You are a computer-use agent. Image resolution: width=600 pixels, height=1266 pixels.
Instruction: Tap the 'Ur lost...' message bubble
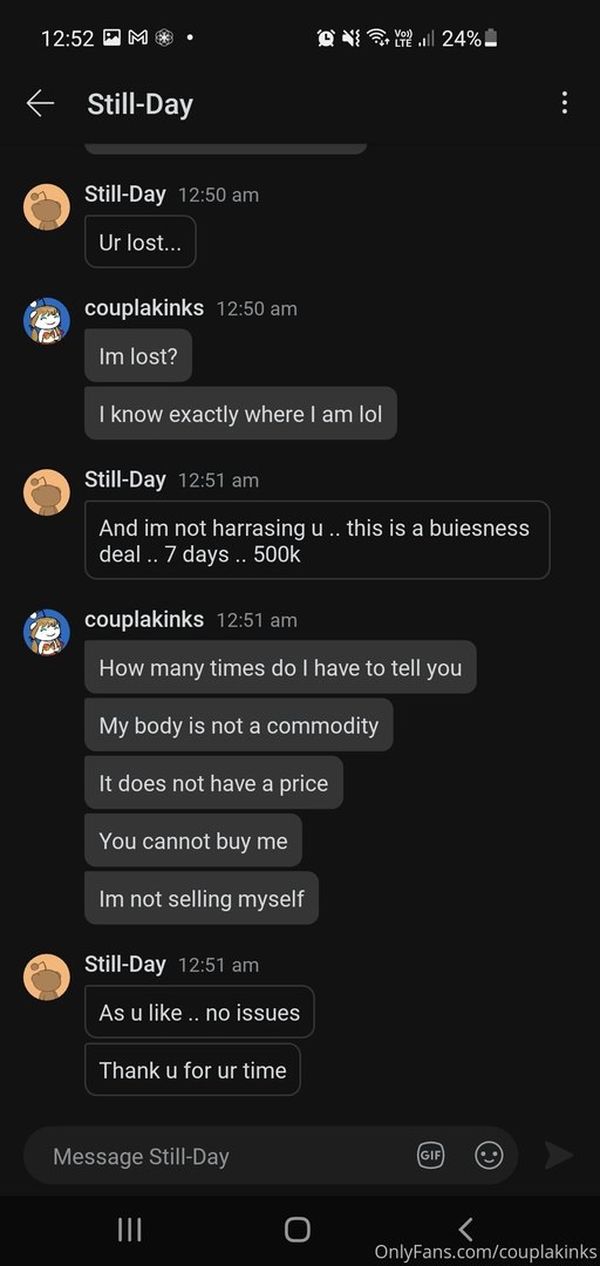tap(140, 242)
